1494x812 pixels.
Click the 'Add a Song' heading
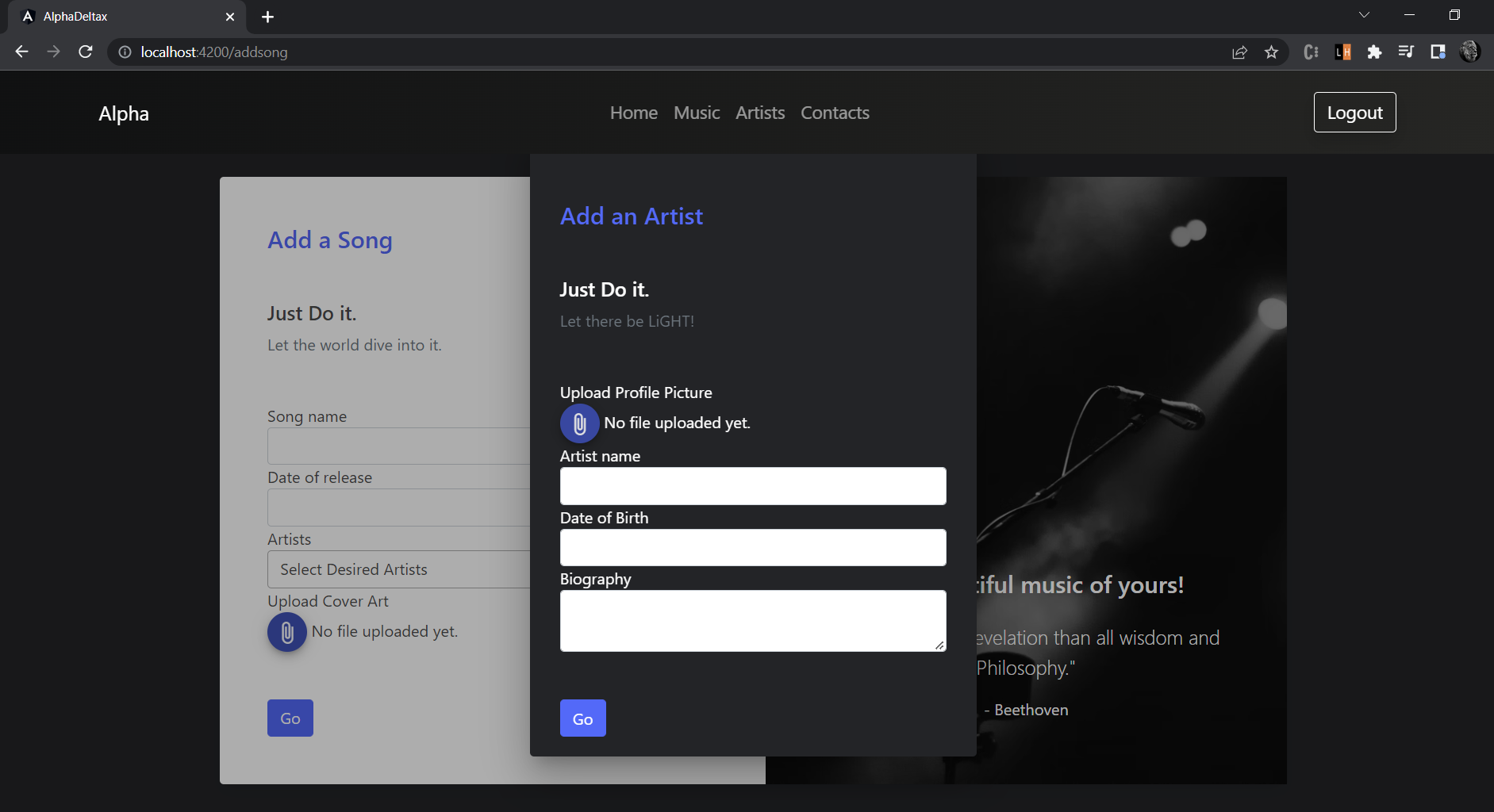point(330,240)
